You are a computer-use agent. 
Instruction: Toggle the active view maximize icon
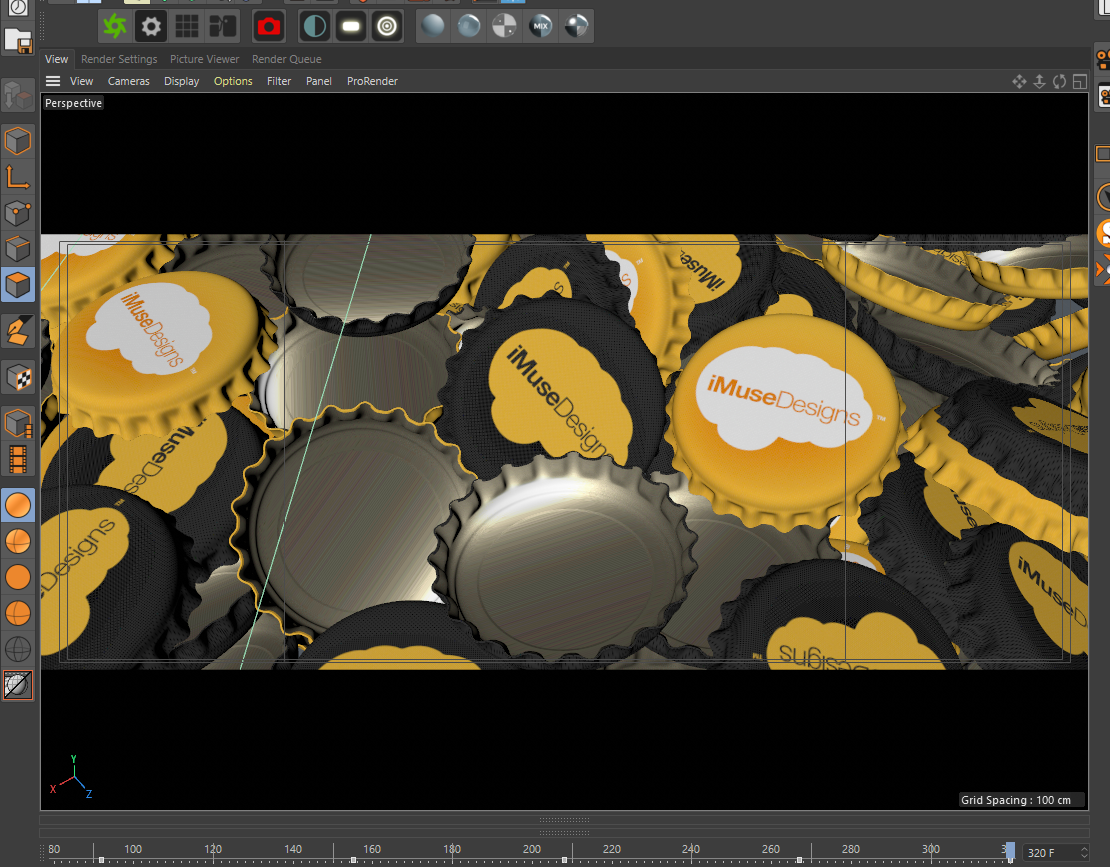pos(1080,81)
